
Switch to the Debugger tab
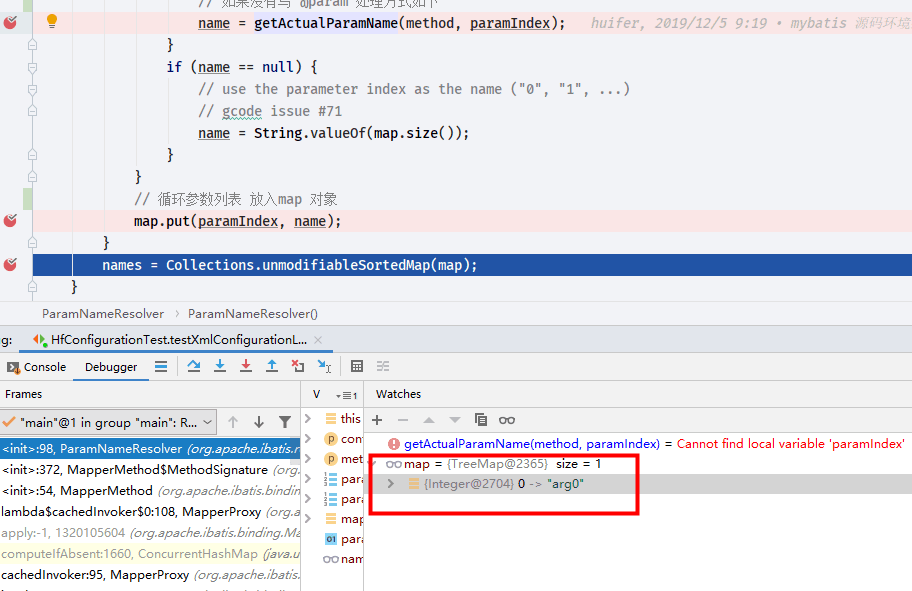tap(111, 367)
